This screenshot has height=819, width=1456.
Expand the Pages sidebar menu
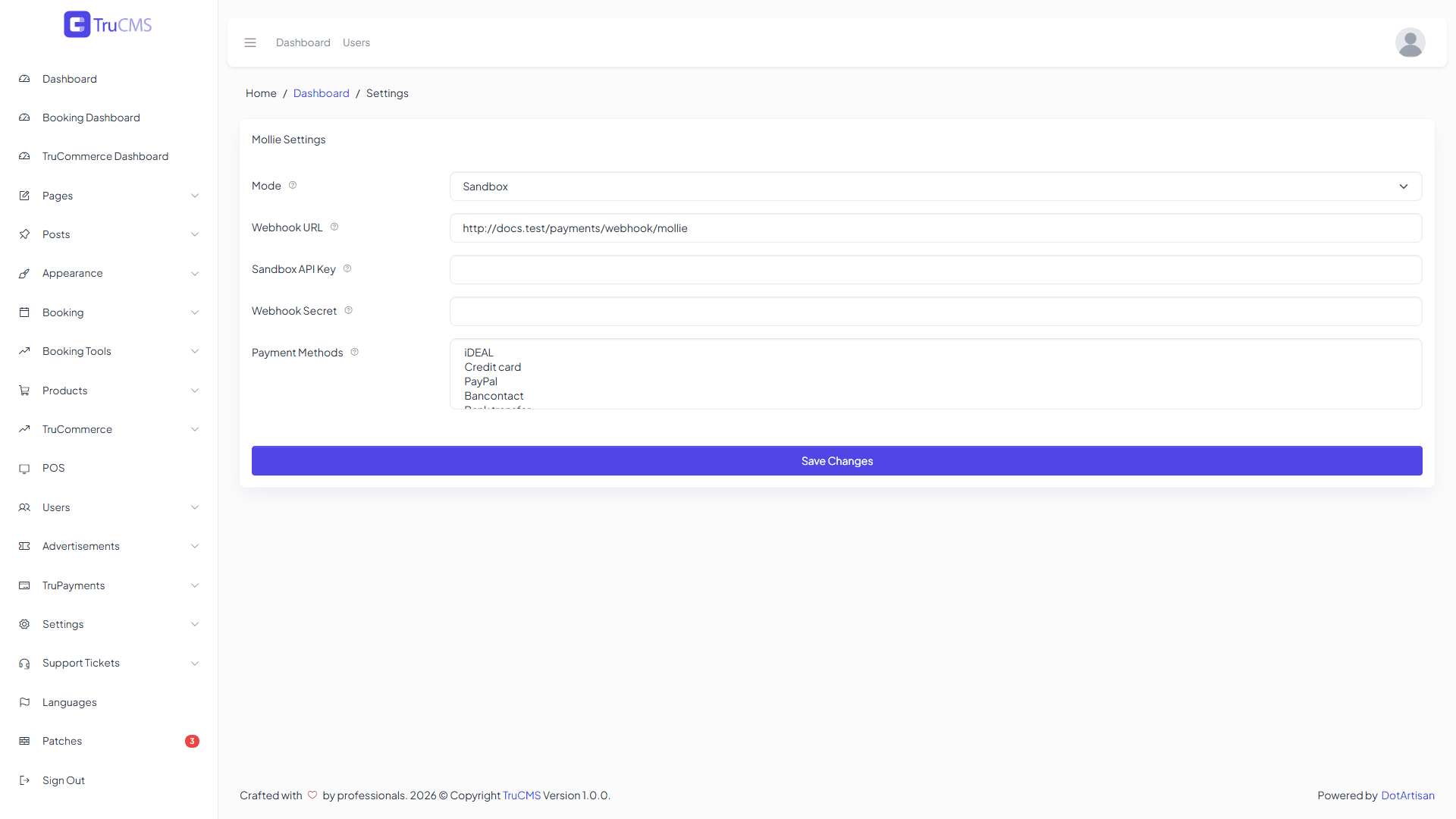pos(109,196)
